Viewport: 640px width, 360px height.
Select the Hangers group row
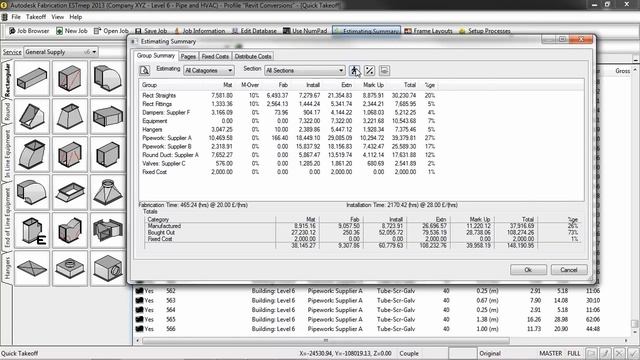(x=289, y=129)
